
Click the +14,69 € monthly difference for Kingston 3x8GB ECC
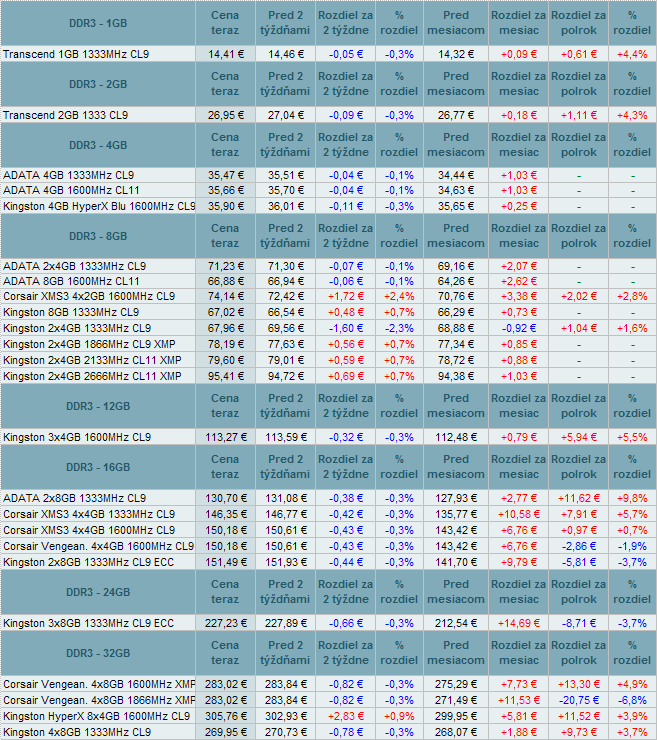pyautogui.click(x=519, y=623)
